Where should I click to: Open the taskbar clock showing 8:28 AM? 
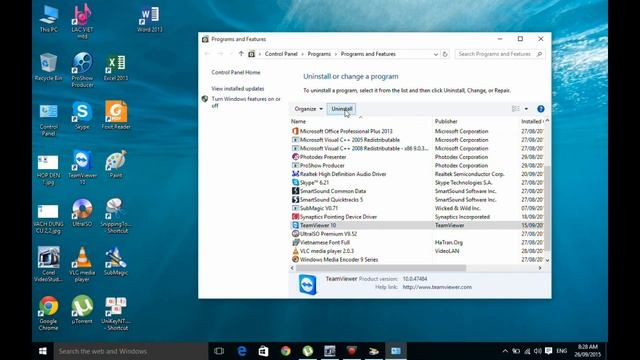coord(588,351)
